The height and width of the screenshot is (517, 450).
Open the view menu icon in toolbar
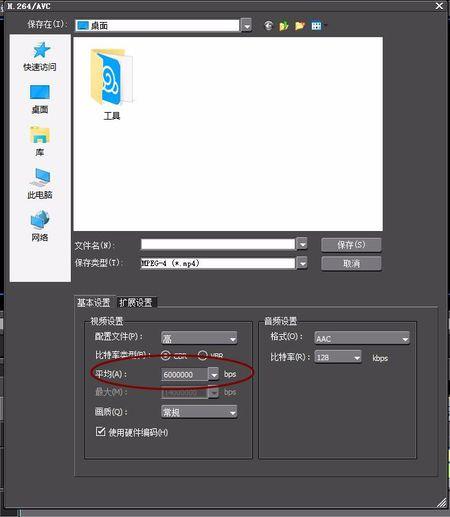[x=317, y=26]
